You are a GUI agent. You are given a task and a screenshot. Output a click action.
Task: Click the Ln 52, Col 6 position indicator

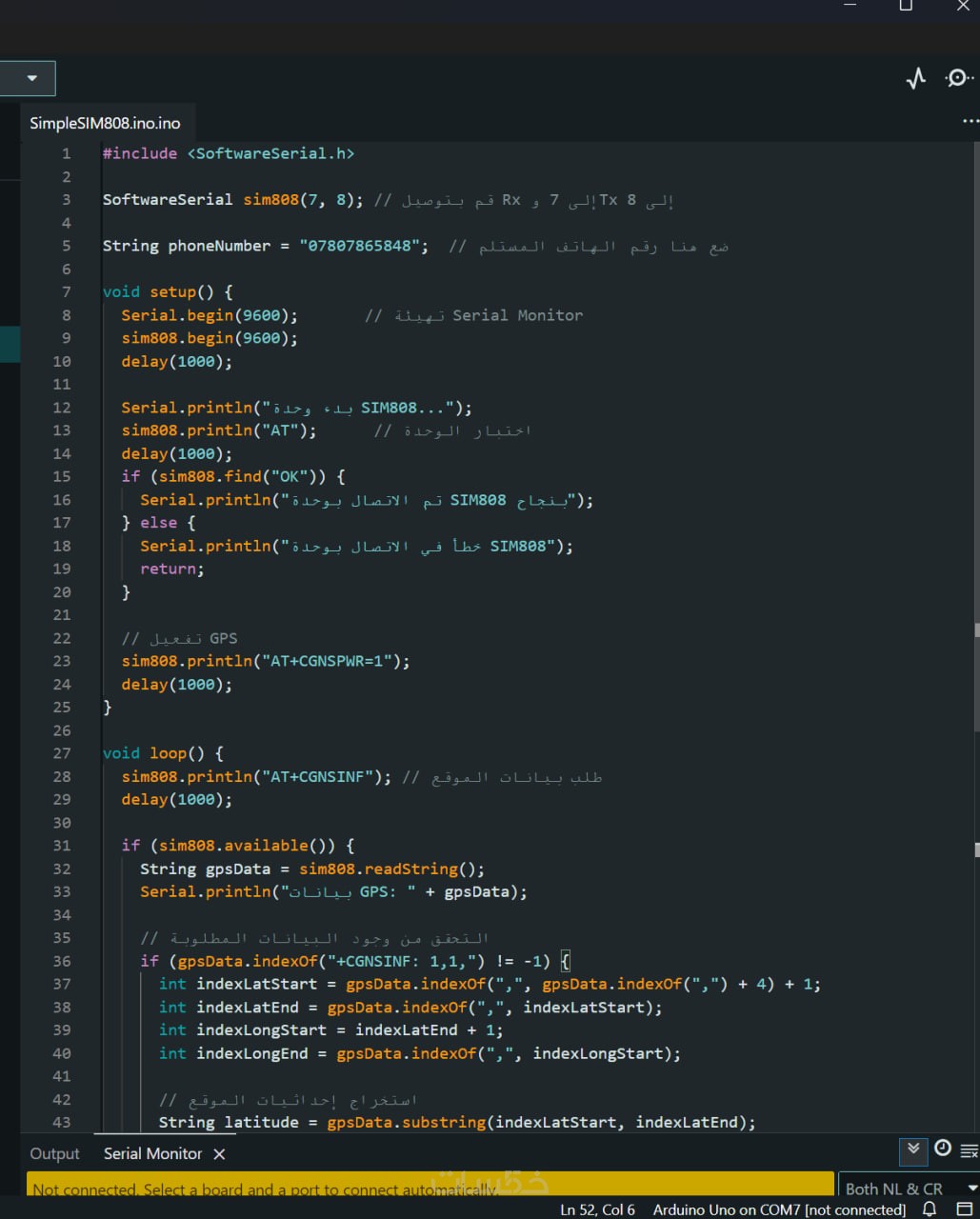coord(597,1209)
